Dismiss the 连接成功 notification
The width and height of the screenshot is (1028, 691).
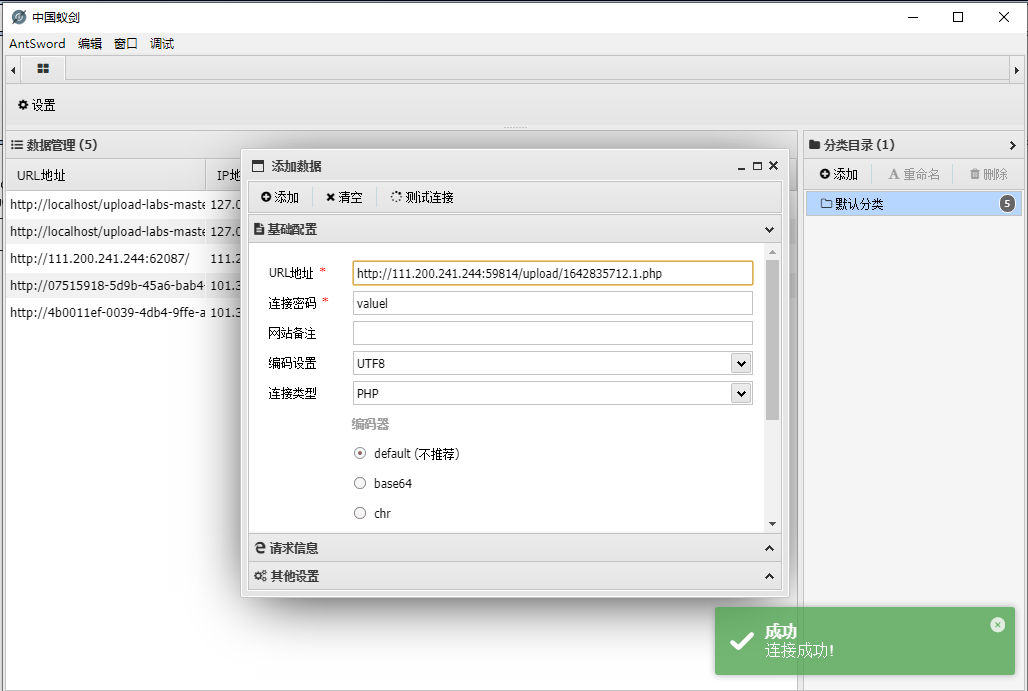point(997,625)
